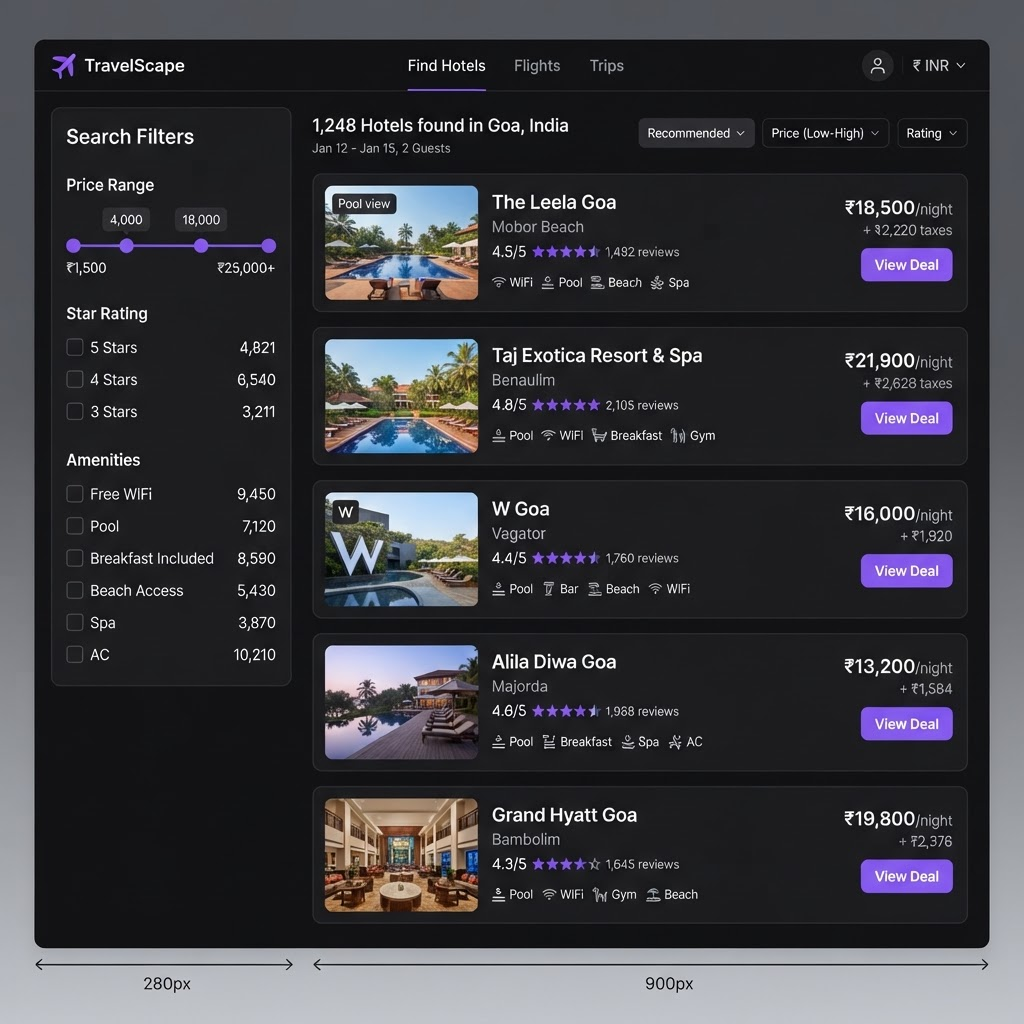Check the 3 Stars filter
The width and height of the screenshot is (1024, 1024).
[75, 411]
